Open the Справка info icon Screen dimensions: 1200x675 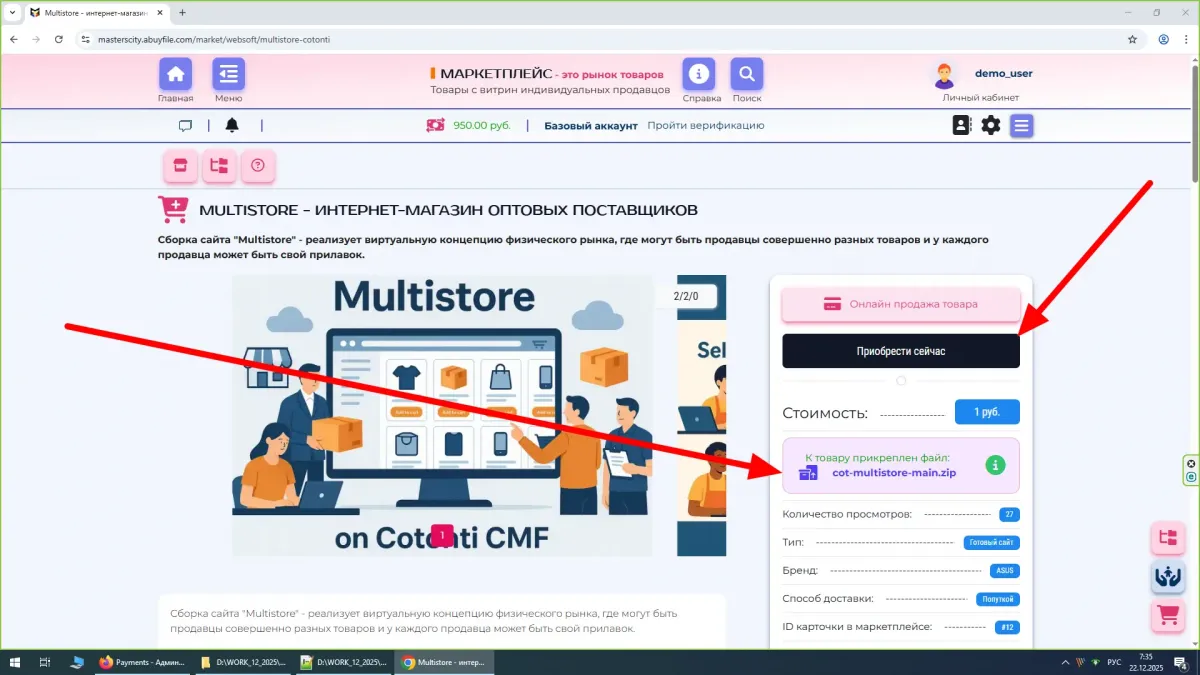[699, 74]
